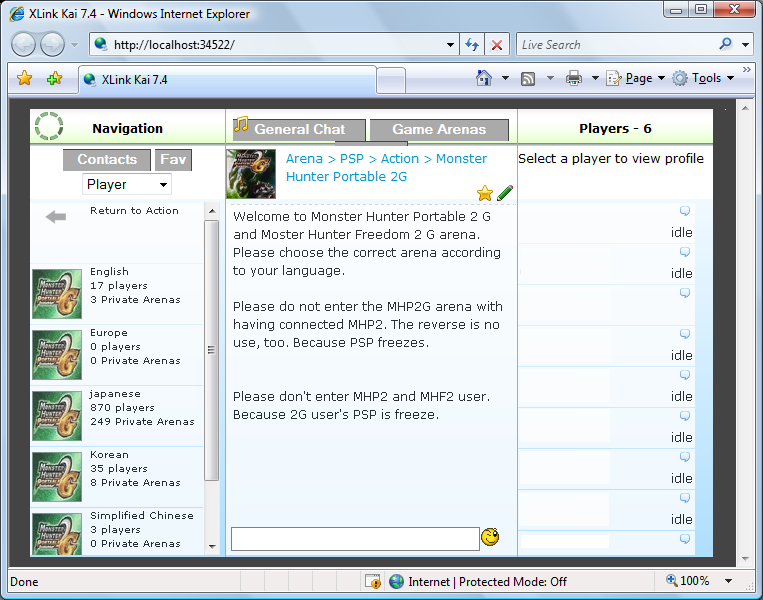Image resolution: width=763 pixels, height=600 pixels.
Task: Click the Return to Action link text
Action: (x=134, y=211)
